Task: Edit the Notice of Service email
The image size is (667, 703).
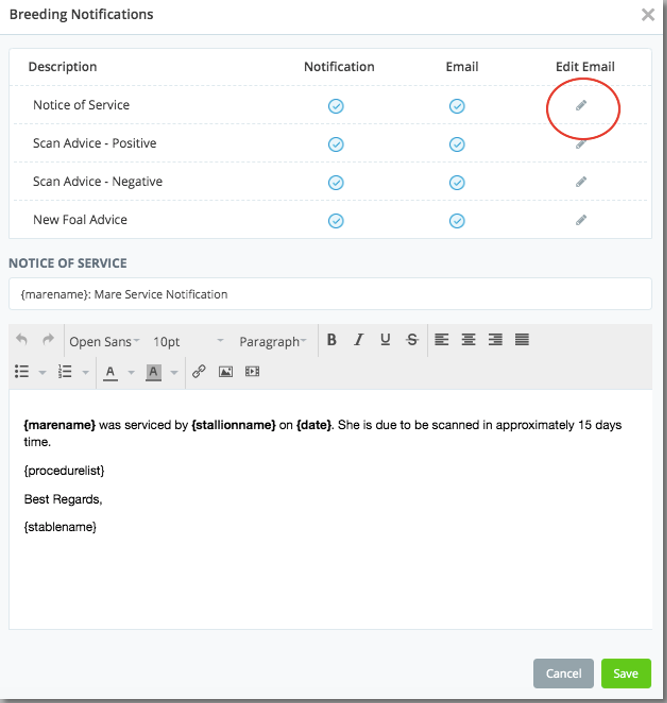Action: coord(581,105)
